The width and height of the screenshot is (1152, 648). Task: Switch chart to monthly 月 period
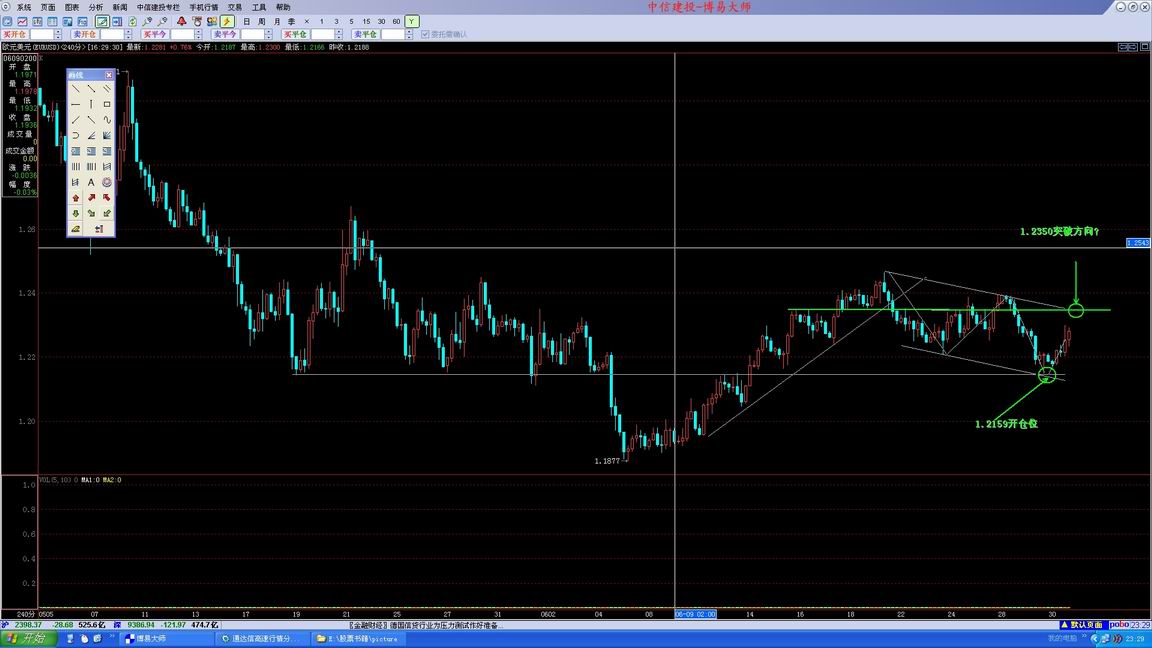tap(277, 21)
